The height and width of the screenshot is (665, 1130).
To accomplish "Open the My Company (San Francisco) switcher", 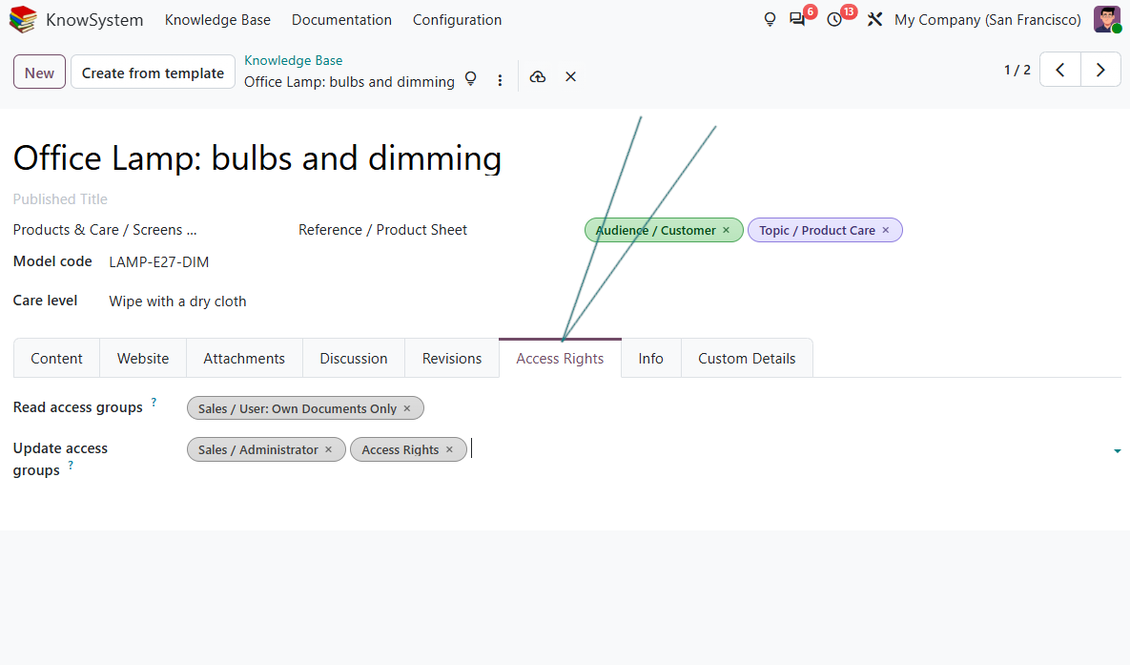I will (987, 19).
